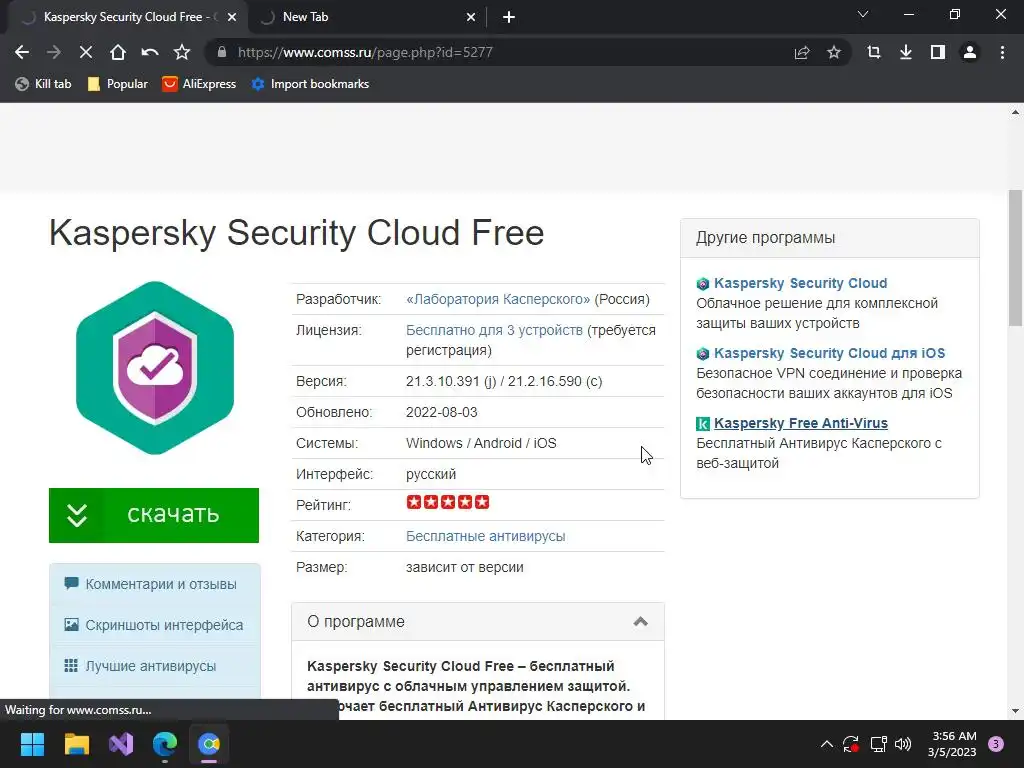Open the tab search dropdown arrow
The height and width of the screenshot is (768, 1024).
(x=863, y=14)
